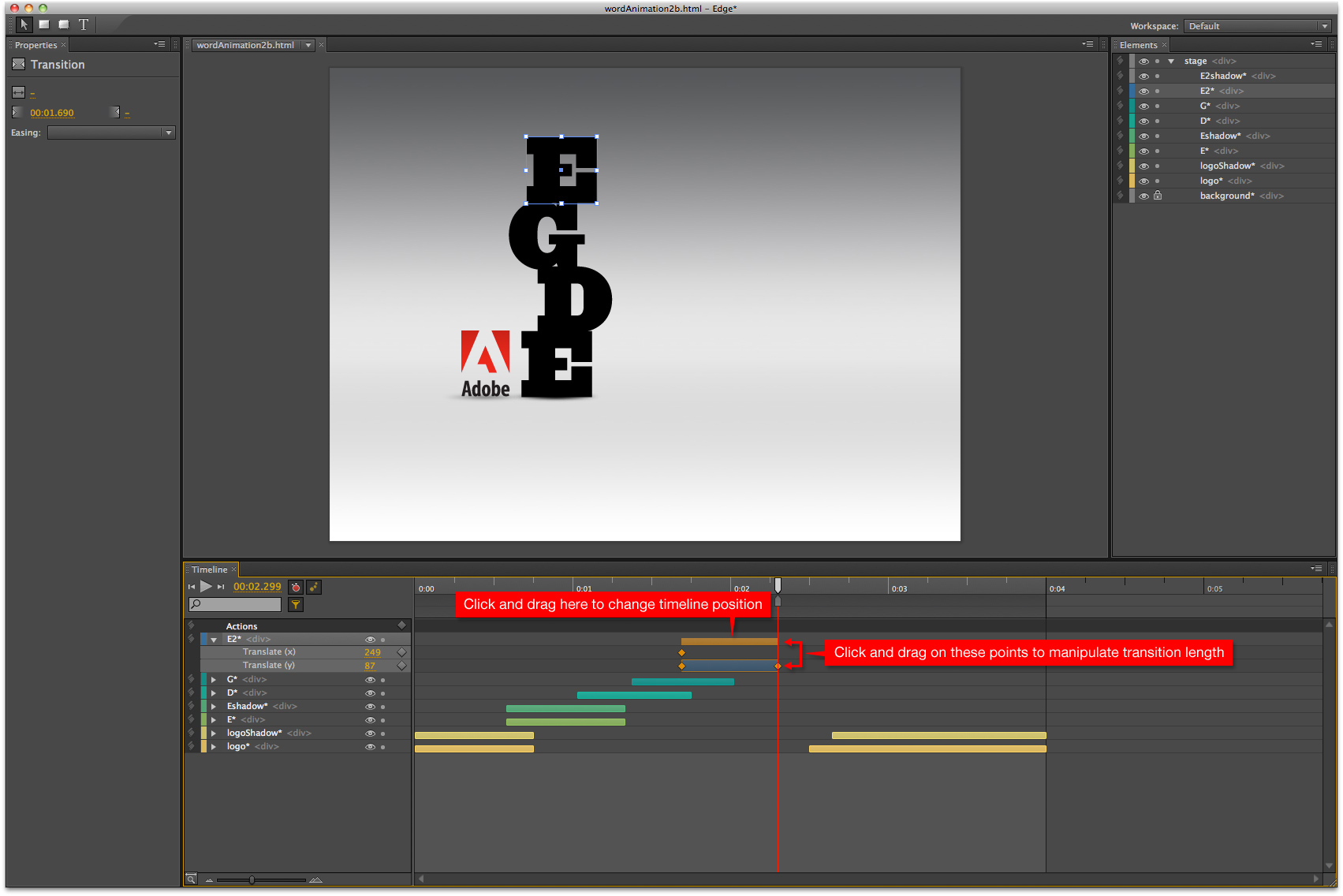Open the Timeline panel options menu
The width and height of the screenshot is (1343, 896).
coord(1316,569)
